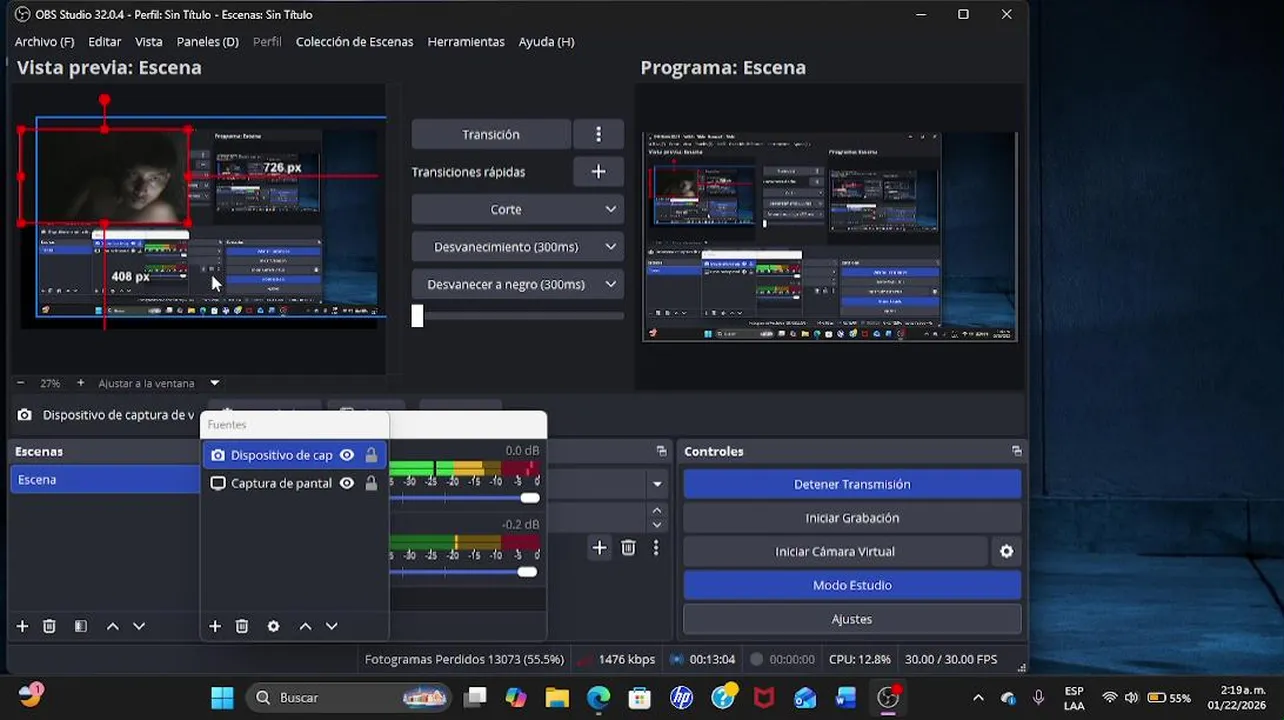Open Archivo (F) menu
The image size is (1284, 720).
44,42
